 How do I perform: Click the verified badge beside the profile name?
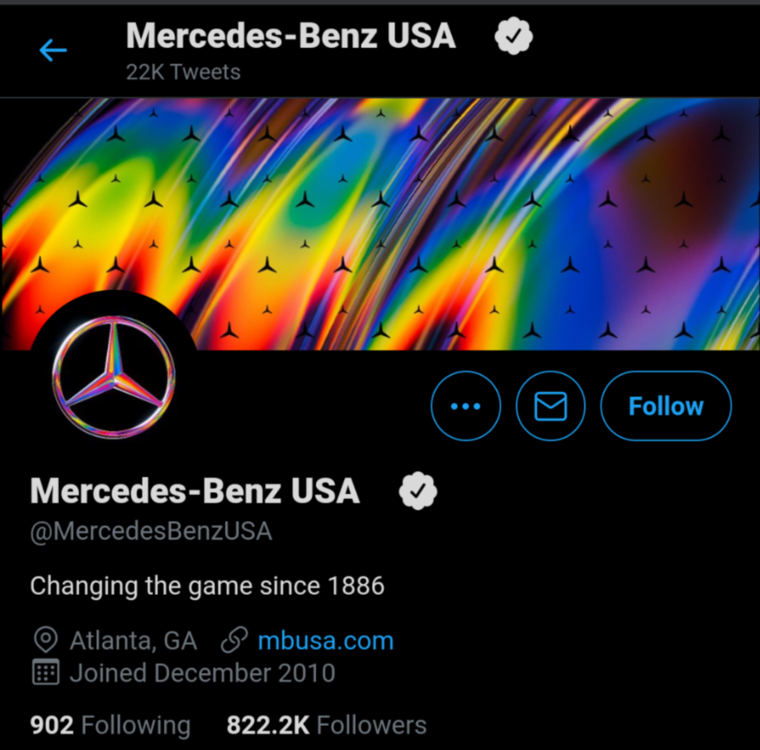[419, 491]
